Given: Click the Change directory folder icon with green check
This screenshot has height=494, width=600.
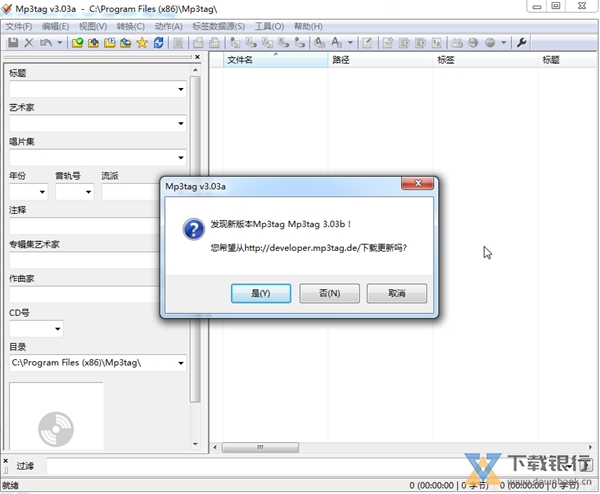Looking at the screenshot, I should pyautogui.click(x=77, y=42).
